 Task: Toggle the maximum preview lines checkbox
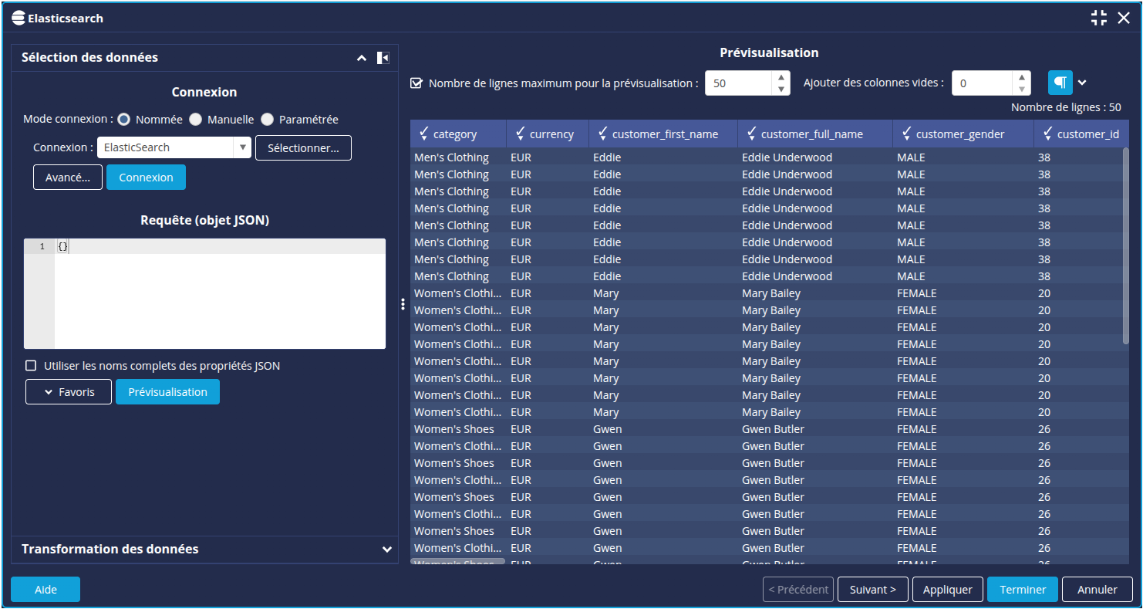coord(416,84)
